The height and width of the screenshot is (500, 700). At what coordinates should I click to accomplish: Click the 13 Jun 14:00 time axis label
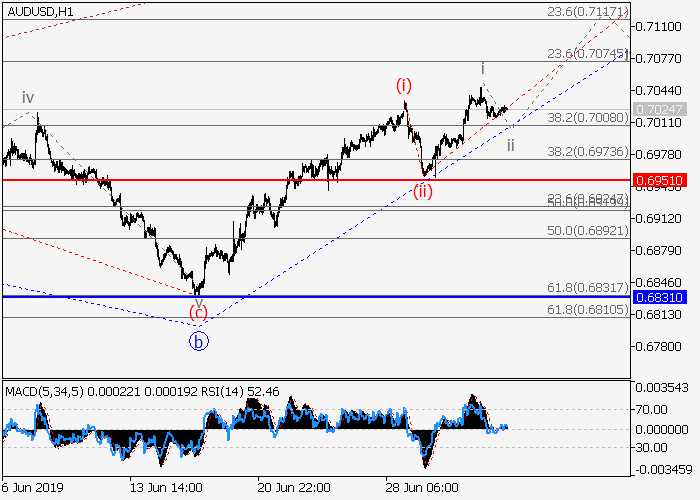(x=164, y=489)
